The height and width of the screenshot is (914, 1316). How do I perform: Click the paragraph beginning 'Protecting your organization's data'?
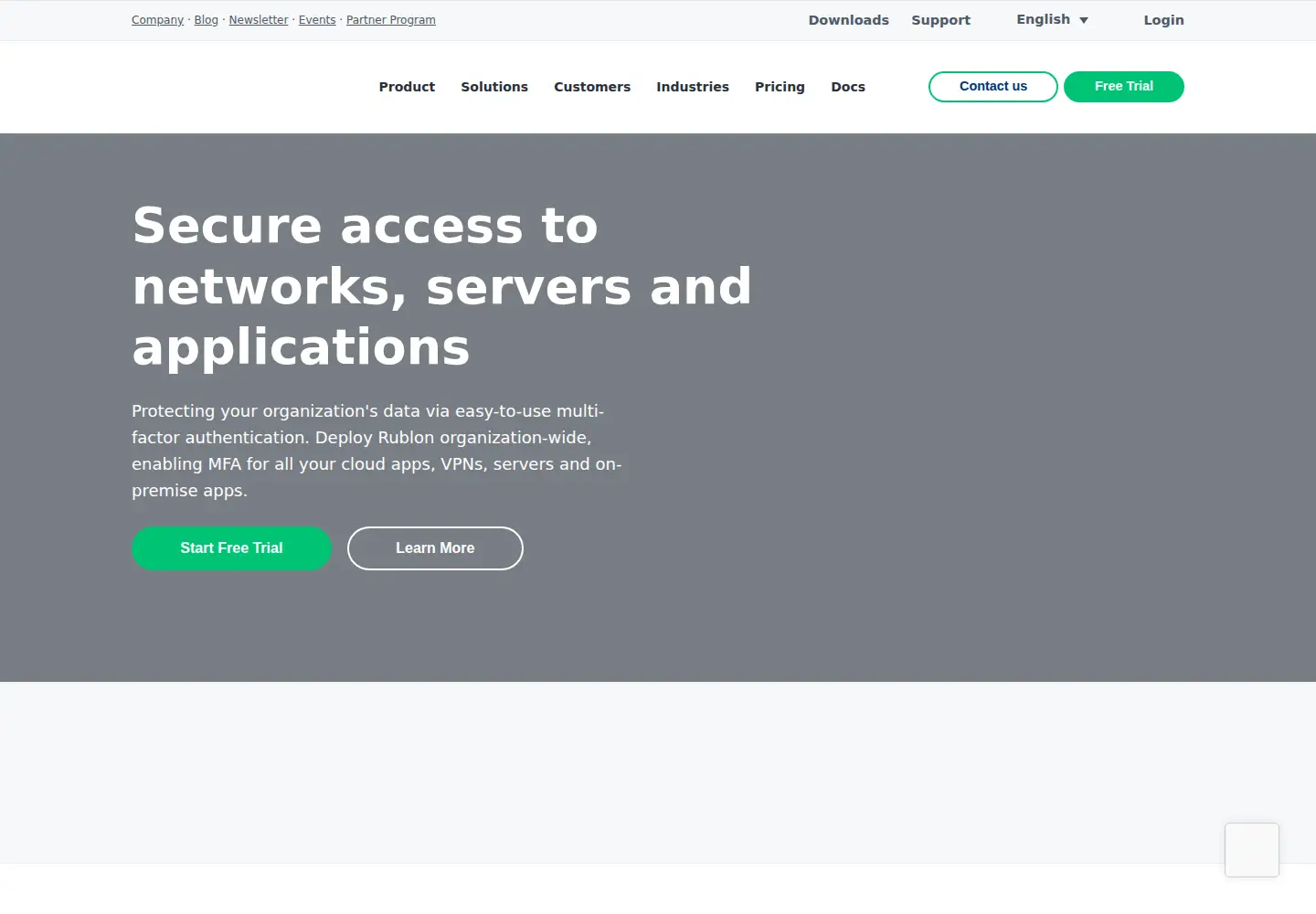[377, 451]
